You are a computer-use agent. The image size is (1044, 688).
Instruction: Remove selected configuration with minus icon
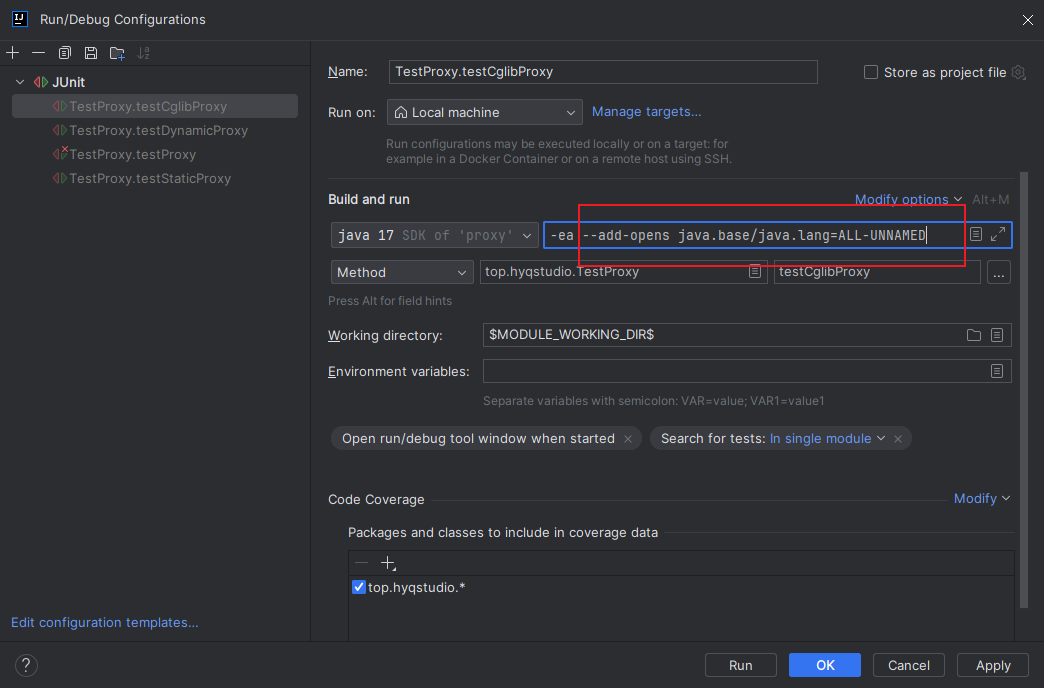pos(39,53)
